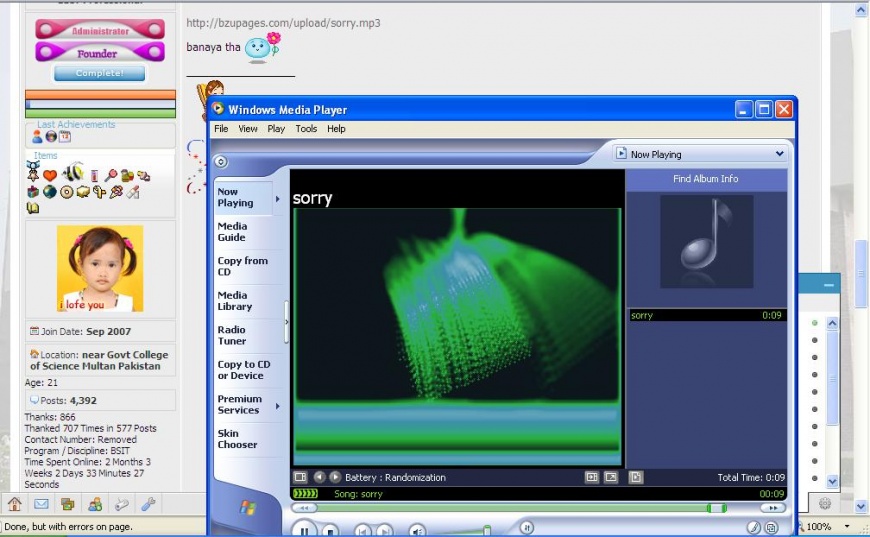Click the green seek slider handle

(x=716, y=508)
